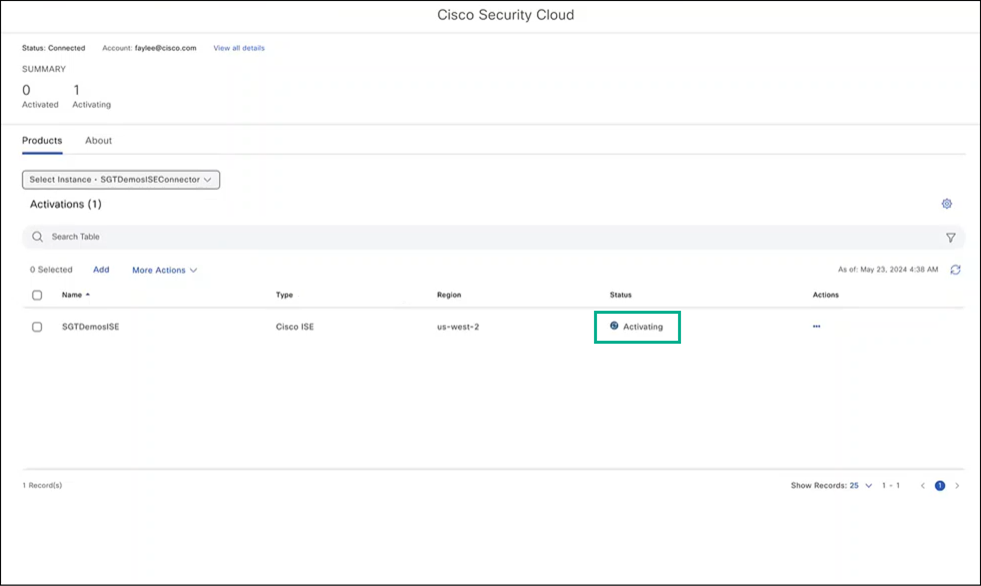Open table settings gear icon

coord(947,204)
